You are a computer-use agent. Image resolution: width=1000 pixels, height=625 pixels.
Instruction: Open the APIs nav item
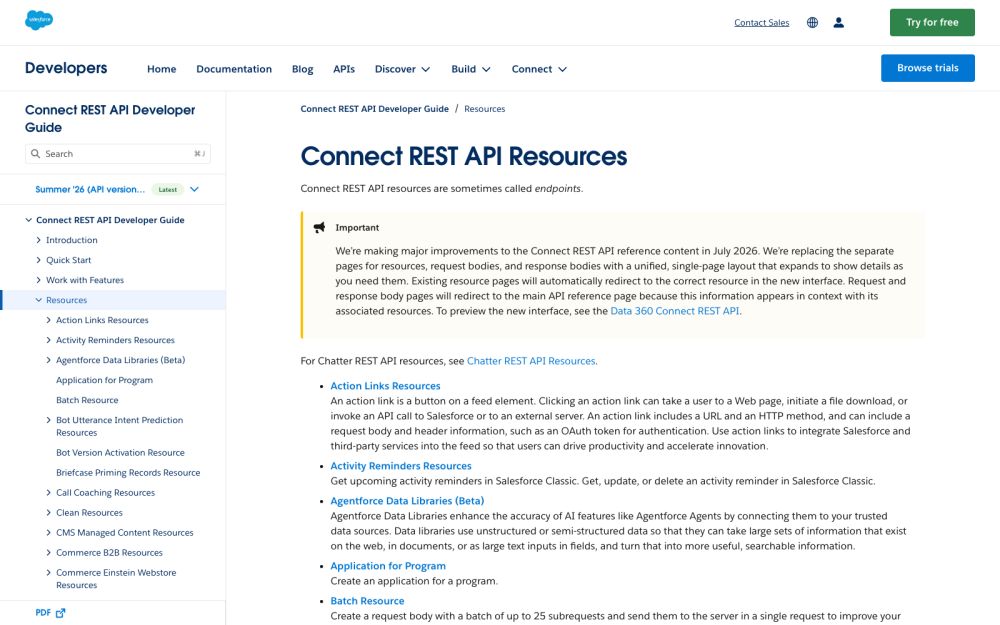click(344, 69)
